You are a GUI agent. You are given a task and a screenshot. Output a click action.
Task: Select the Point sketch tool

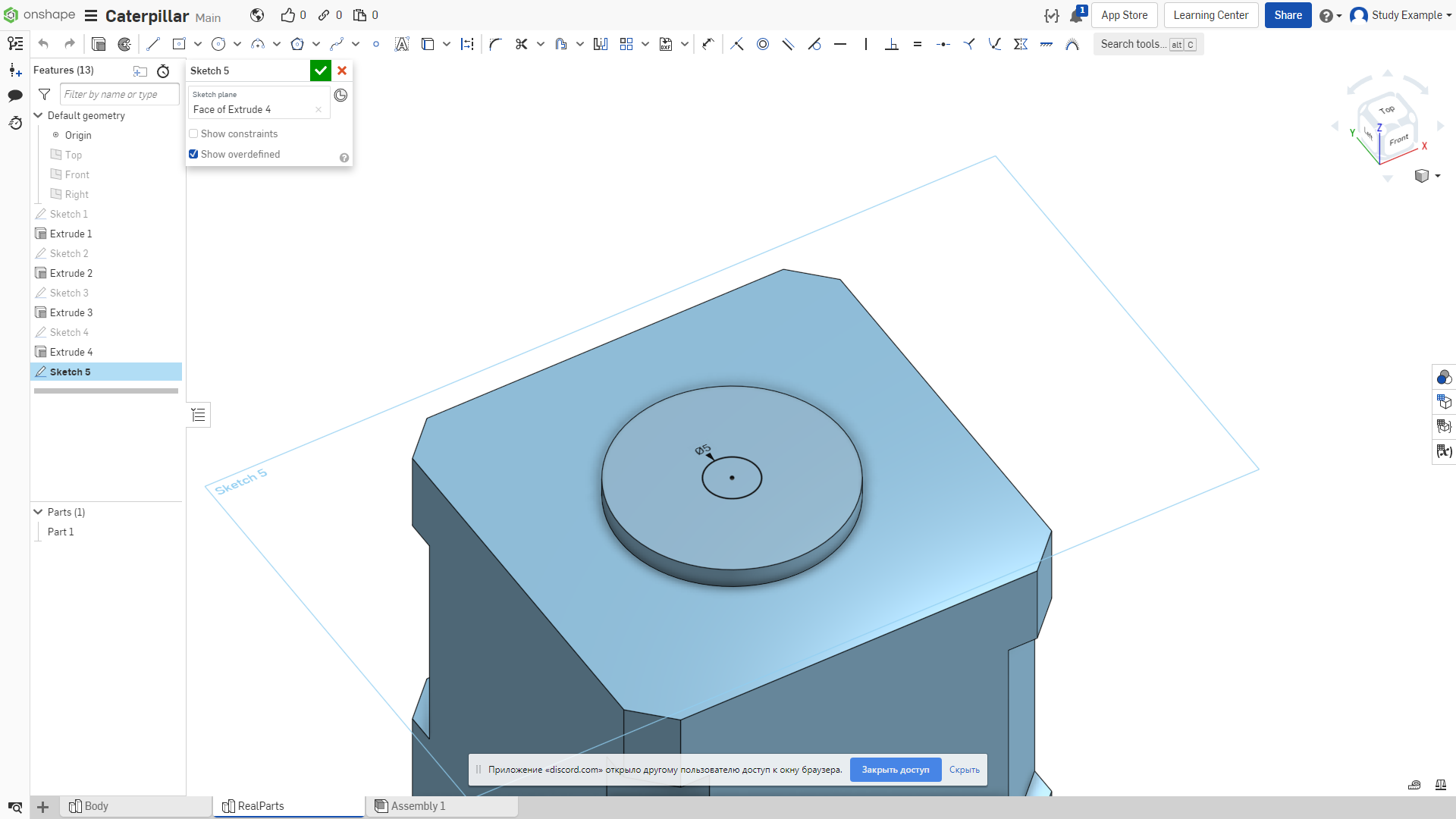(376, 44)
